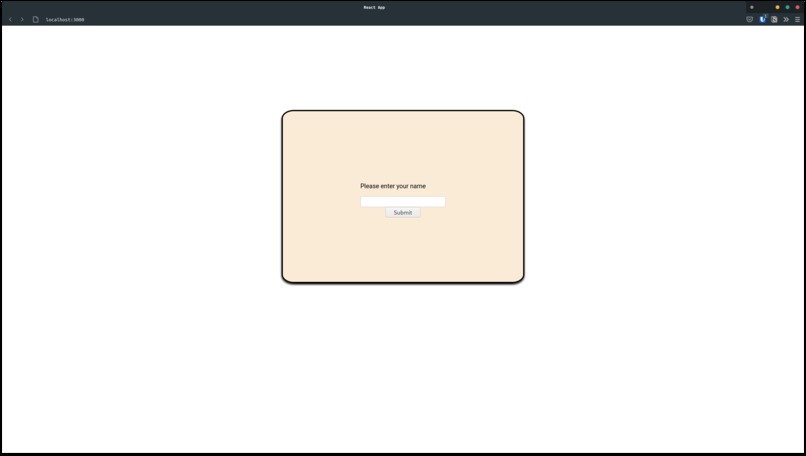Click the gray extension icon beside Bitwarden

coord(774,20)
